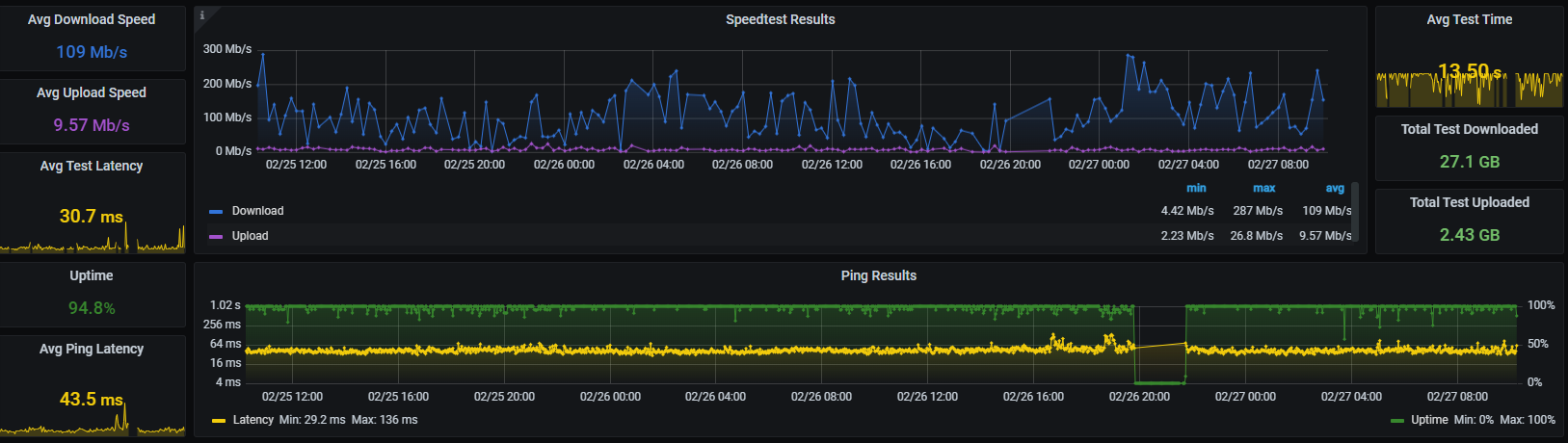Click the purple Upload series color icon
1568x443 pixels.
point(216,236)
